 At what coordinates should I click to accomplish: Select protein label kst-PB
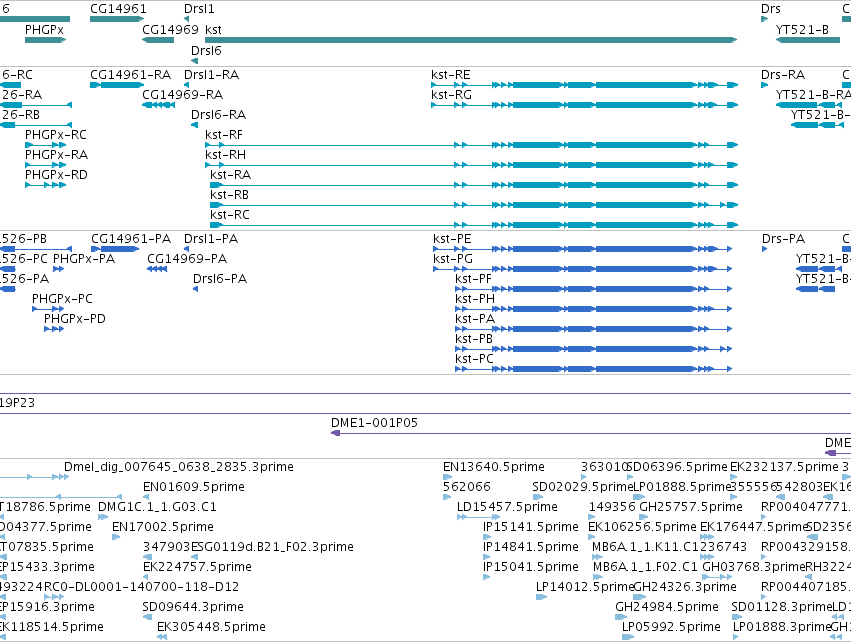474,339
